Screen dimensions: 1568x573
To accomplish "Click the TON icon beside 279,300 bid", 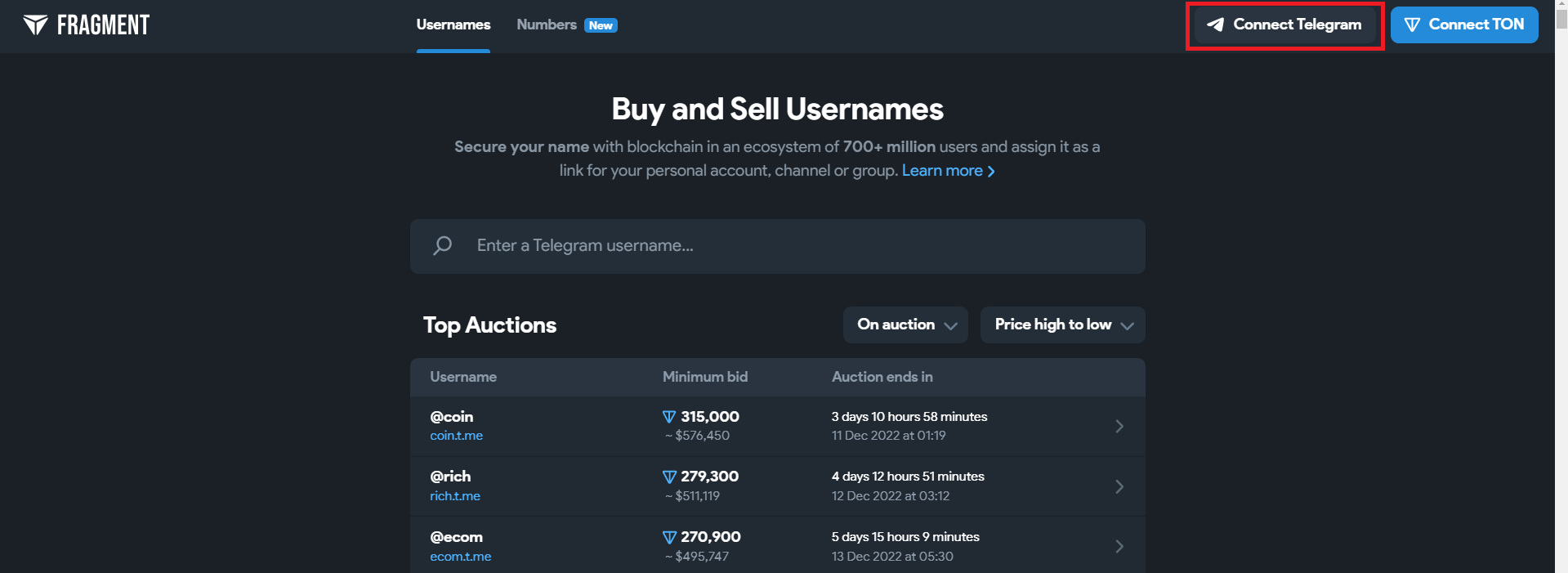I will [669, 477].
